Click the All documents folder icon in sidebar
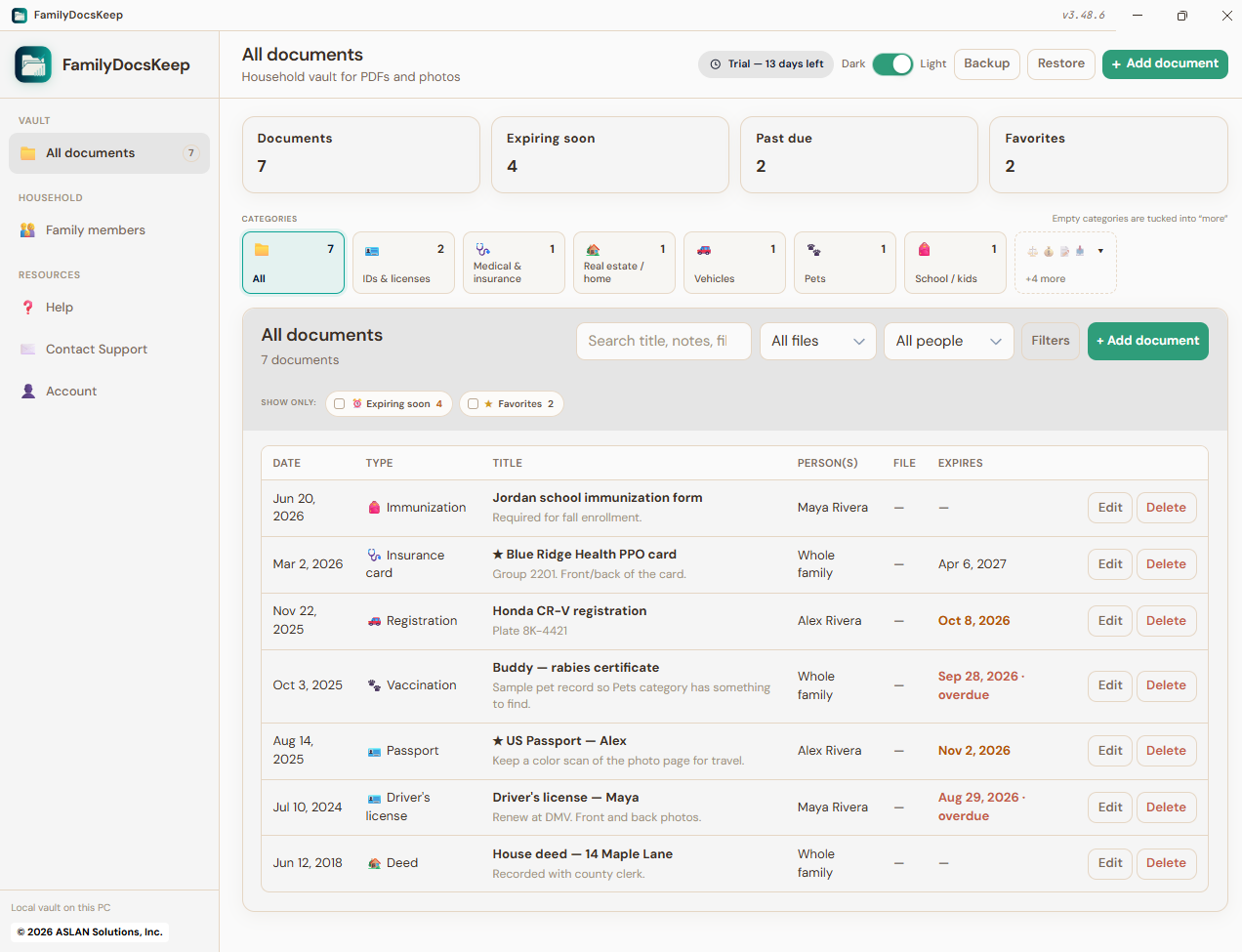The height and width of the screenshot is (952, 1242). [27, 153]
